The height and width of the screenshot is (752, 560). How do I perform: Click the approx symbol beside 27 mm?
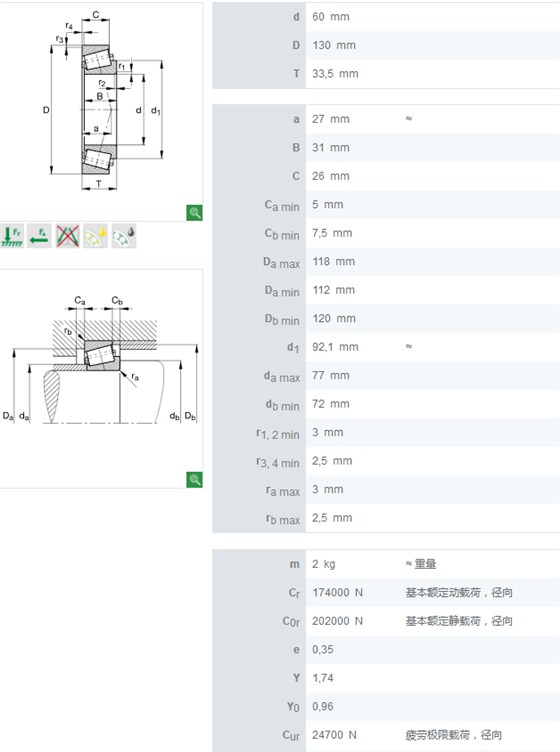pos(408,118)
